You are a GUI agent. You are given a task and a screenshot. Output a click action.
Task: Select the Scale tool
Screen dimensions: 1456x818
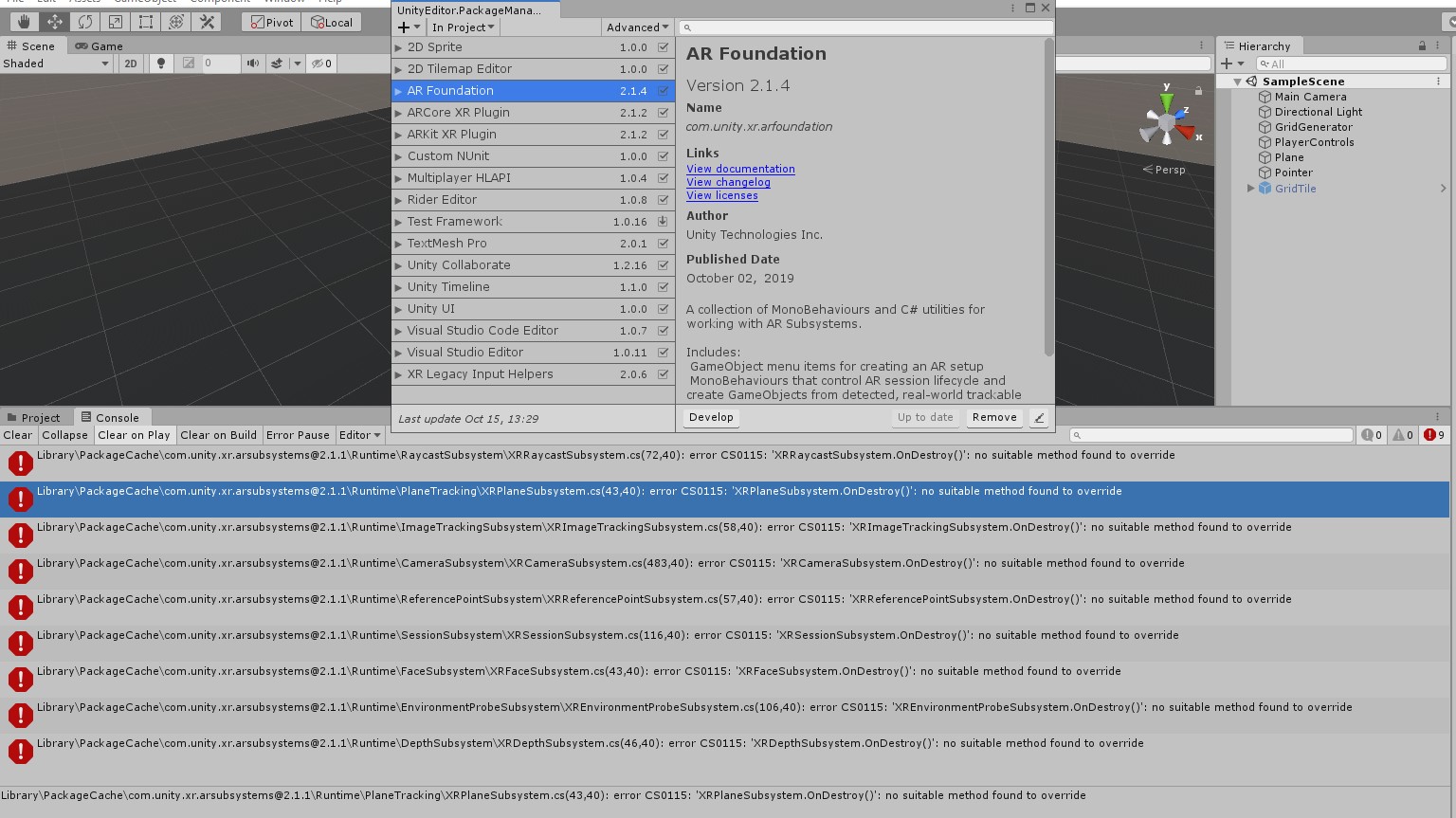pyautogui.click(x=117, y=22)
